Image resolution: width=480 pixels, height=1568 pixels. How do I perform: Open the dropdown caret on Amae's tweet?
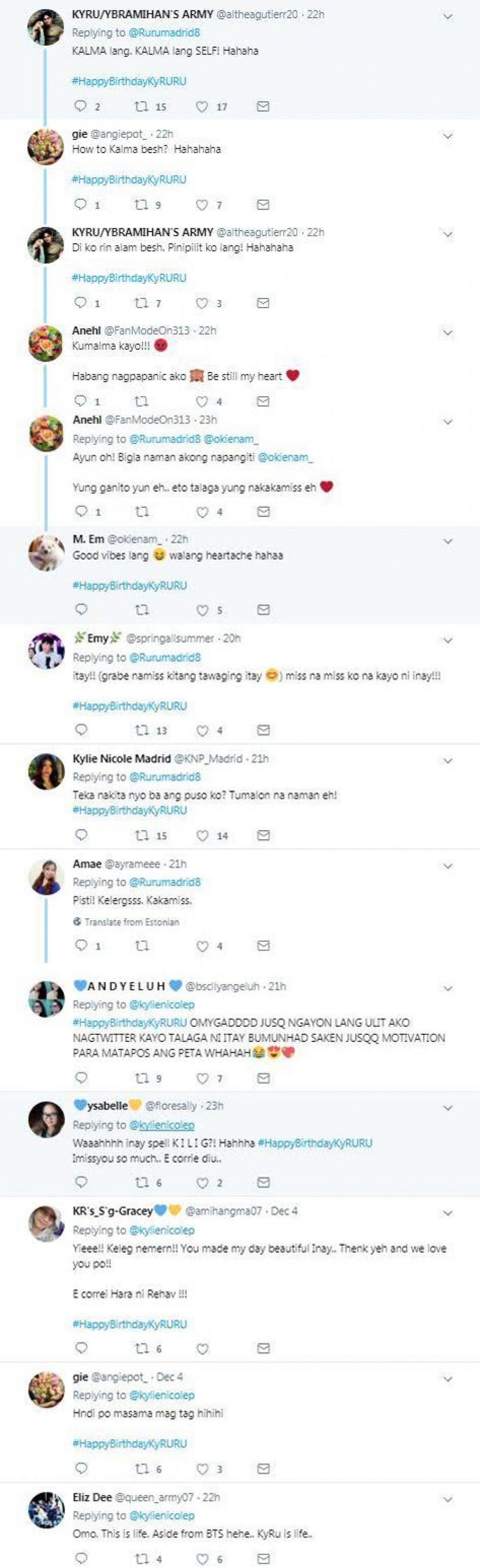tap(448, 866)
